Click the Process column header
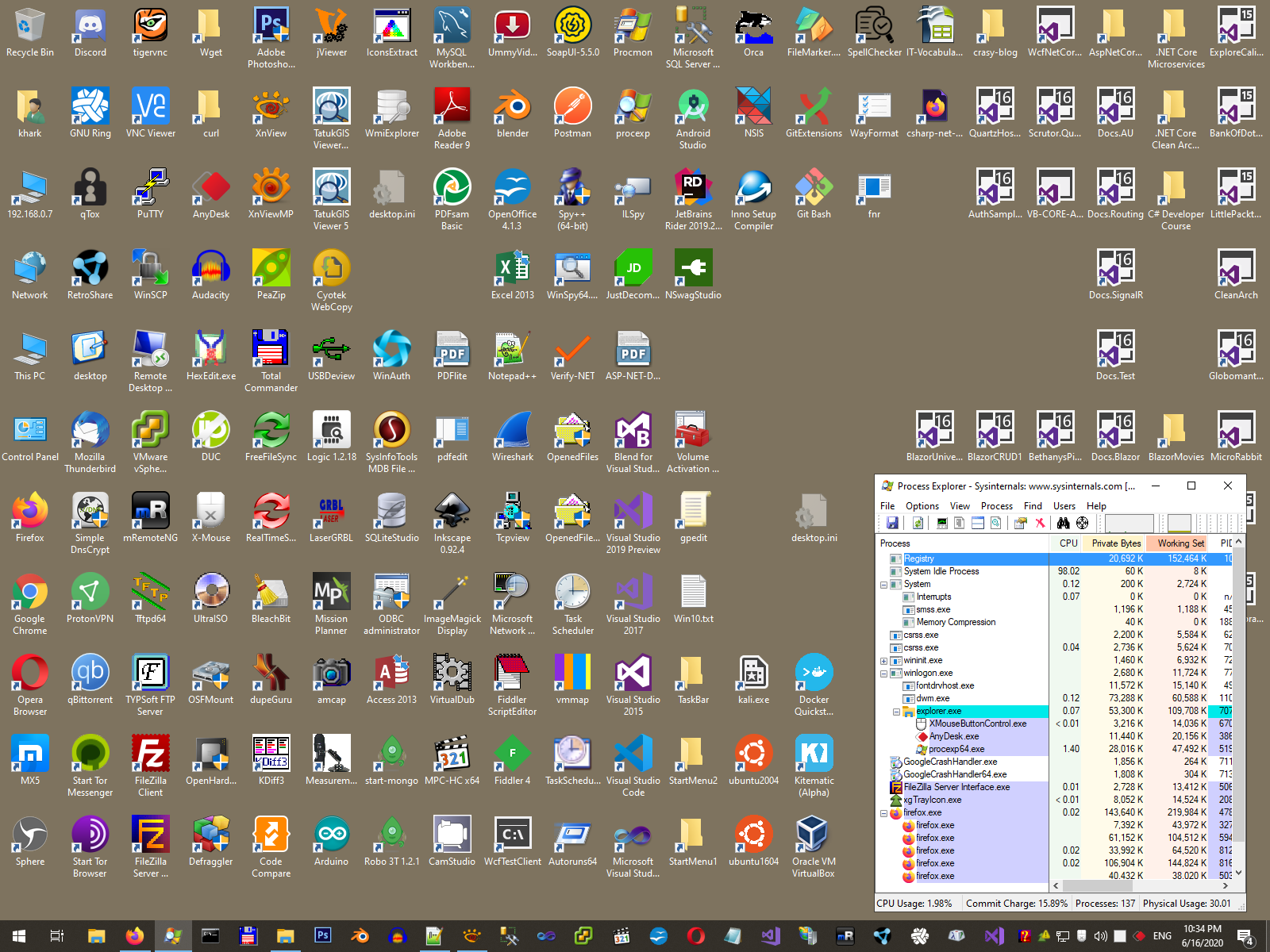Image resolution: width=1270 pixels, height=952 pixels. (x=963, y=543)
